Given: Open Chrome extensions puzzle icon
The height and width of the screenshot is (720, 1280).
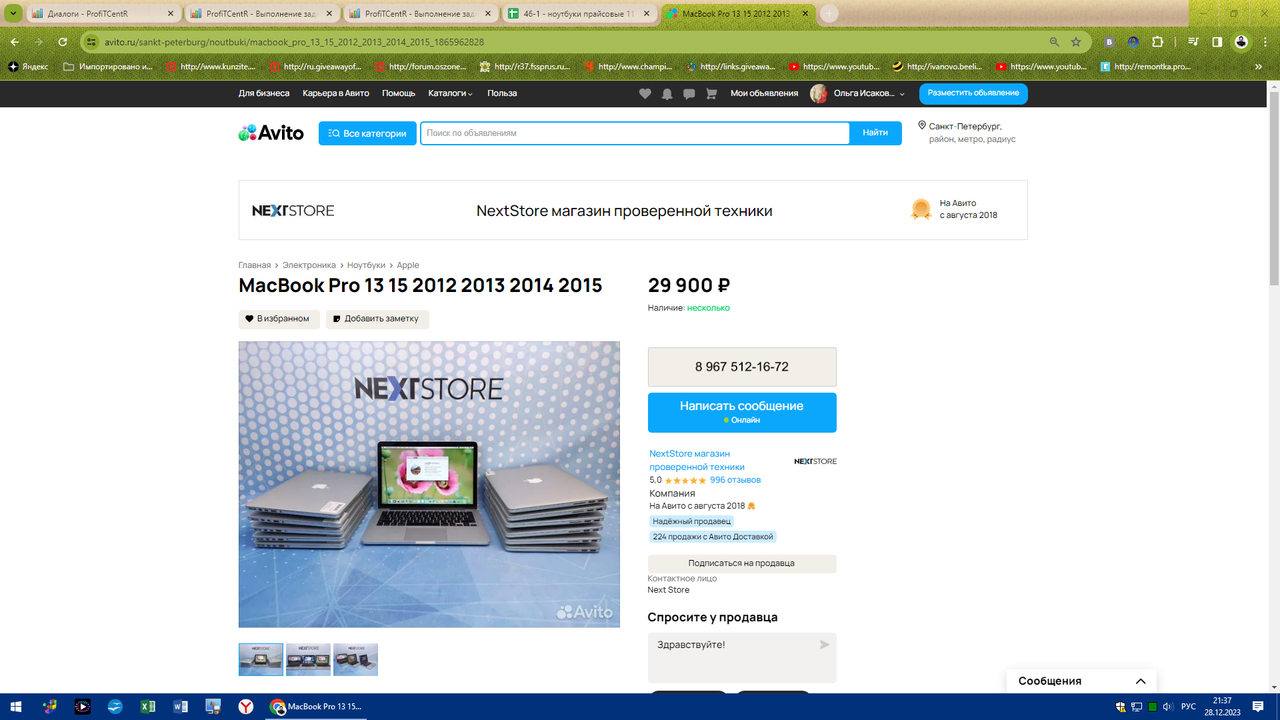Looking at the screenshot, I should [x=1157, y=42].
